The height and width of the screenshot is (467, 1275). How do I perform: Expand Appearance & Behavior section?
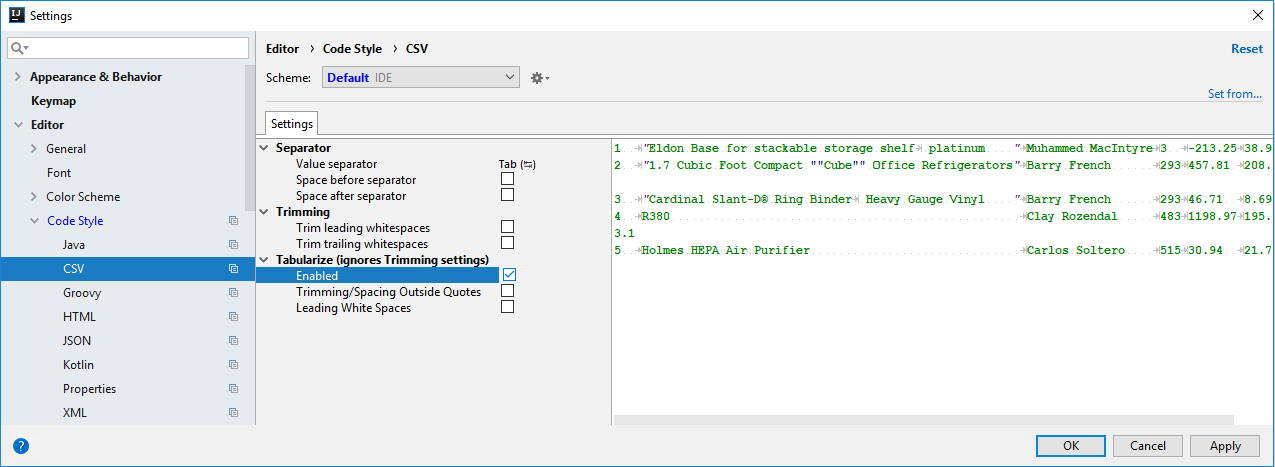(x=18, y=77)
